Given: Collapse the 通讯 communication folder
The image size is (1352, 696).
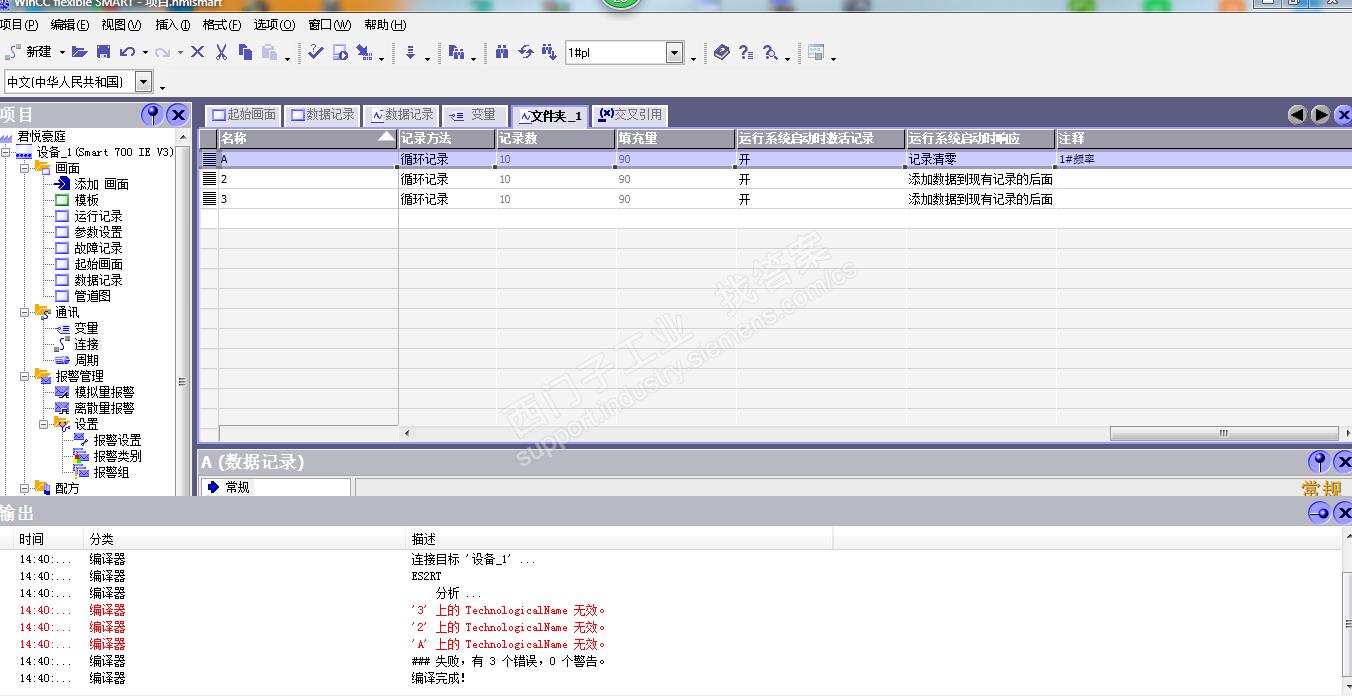Looking at the screenshot, I should pyautogui.click(x=25, y=313).
